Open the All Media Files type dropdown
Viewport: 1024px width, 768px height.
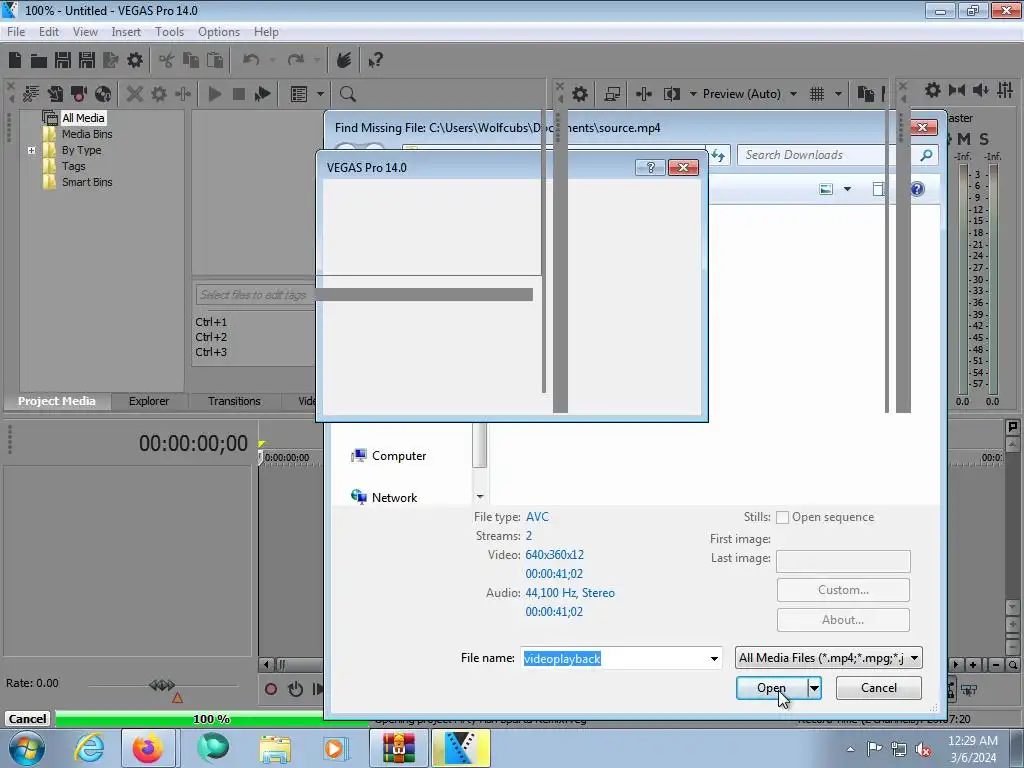[x=914, y=658]
